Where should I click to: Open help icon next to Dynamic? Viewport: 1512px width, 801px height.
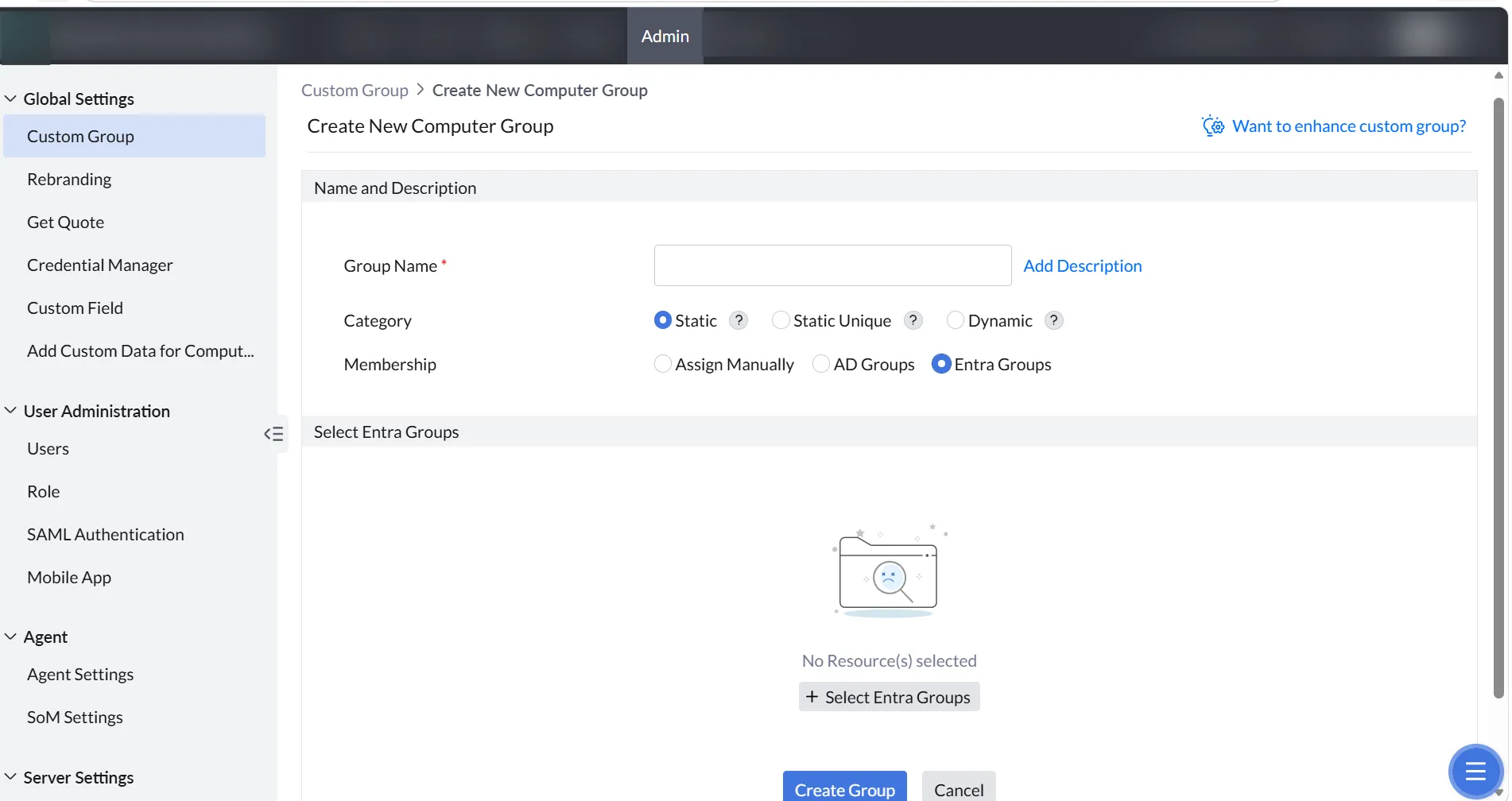click(1053, 320)
